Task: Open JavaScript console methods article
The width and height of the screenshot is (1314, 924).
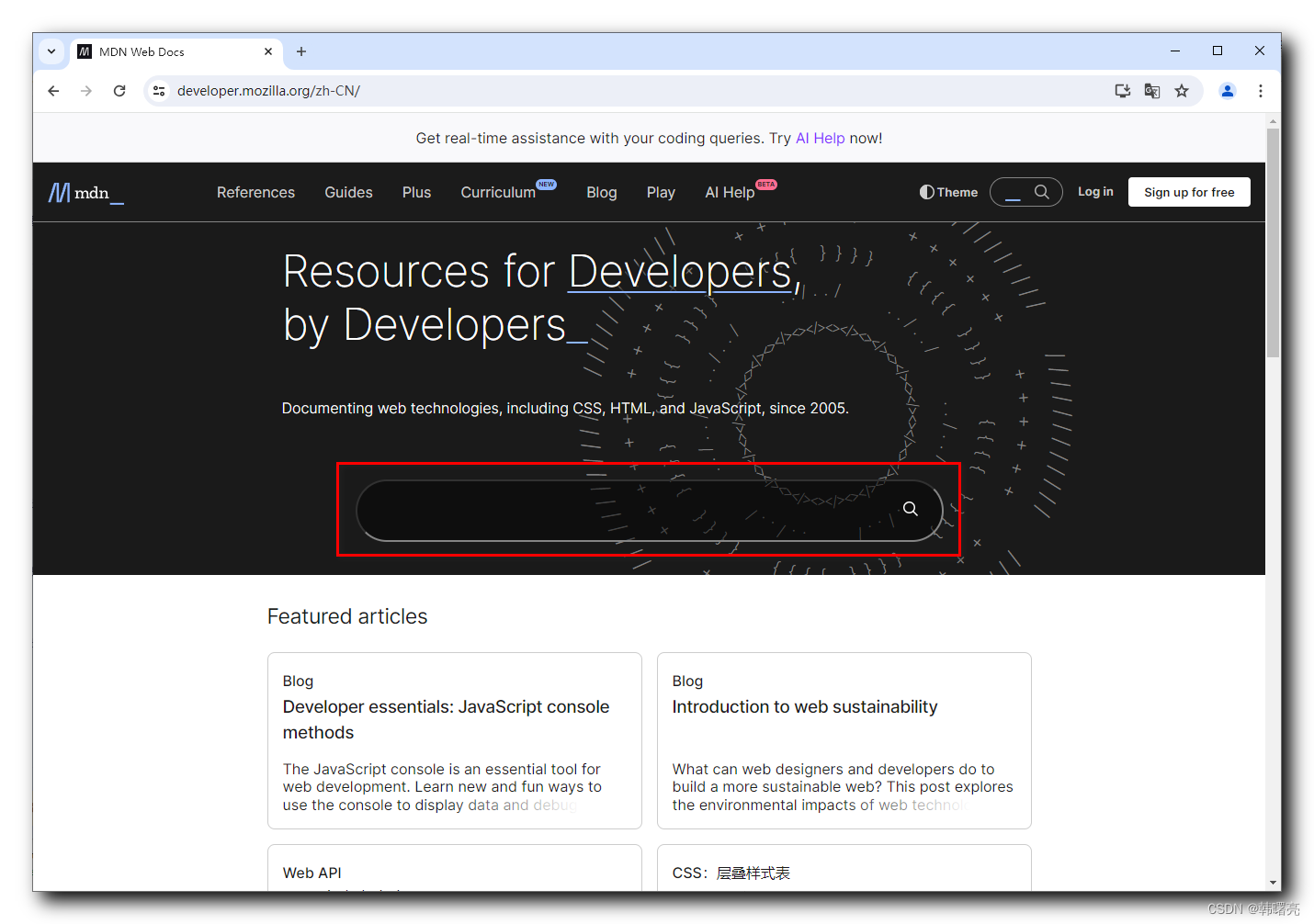Action: coord(446,719)
